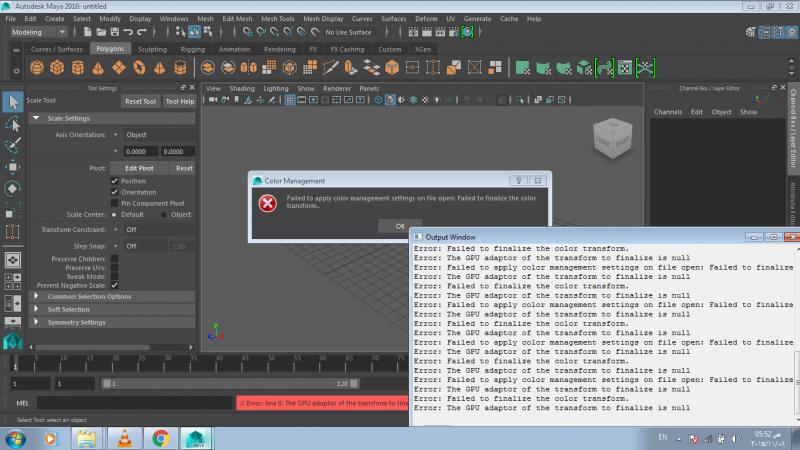Click the Combine meshes shelf icon
This screenshot has height=450, width=800.
pyautogui.click(x=208, y=67)
